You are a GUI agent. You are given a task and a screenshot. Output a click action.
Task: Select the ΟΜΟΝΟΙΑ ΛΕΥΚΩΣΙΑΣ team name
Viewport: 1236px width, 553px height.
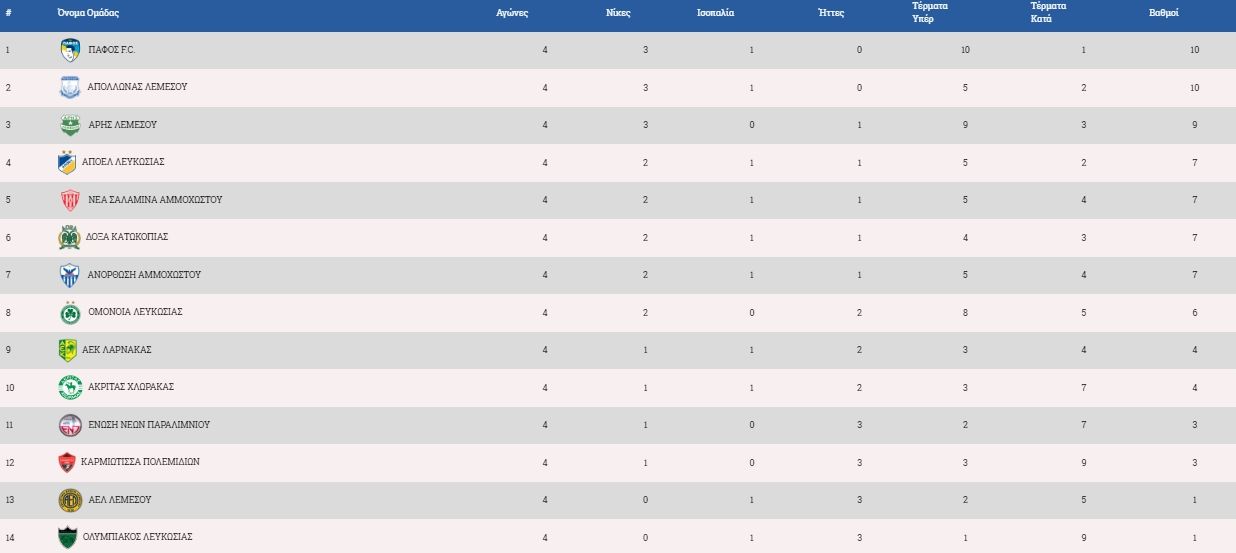(135, 311)
